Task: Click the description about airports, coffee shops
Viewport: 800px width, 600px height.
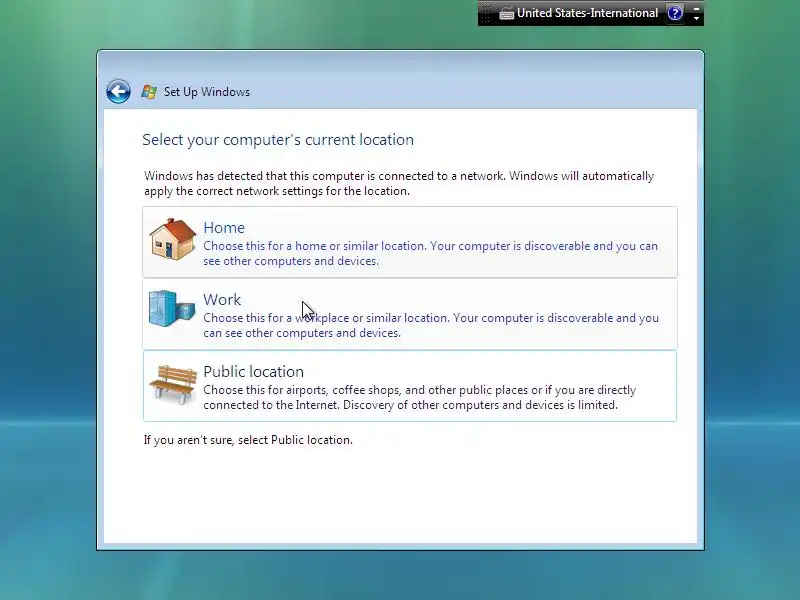Action: coord(420,397)
